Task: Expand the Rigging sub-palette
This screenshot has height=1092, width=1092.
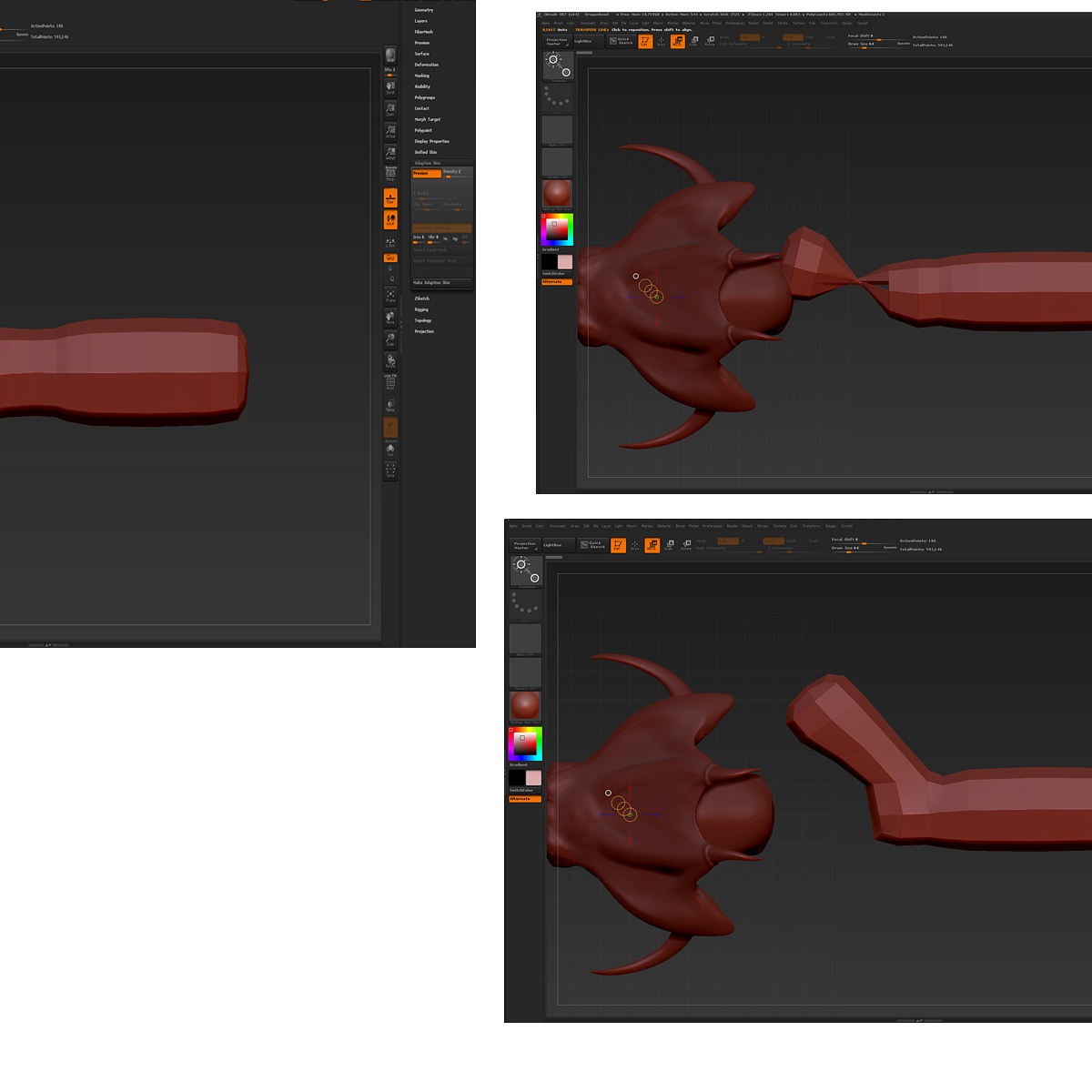Action: (421, 309)
